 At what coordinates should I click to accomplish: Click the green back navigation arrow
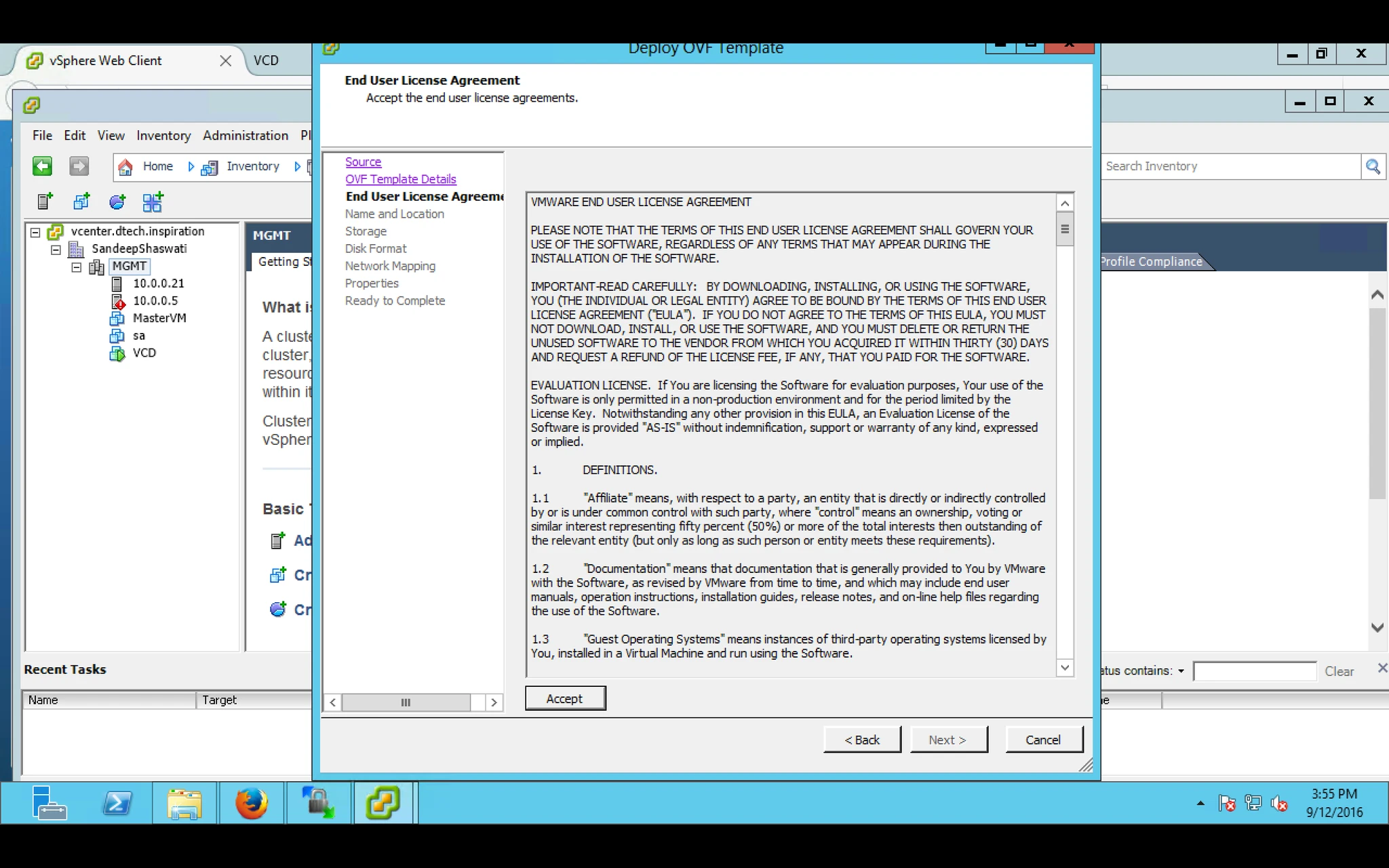pos(42,166)
